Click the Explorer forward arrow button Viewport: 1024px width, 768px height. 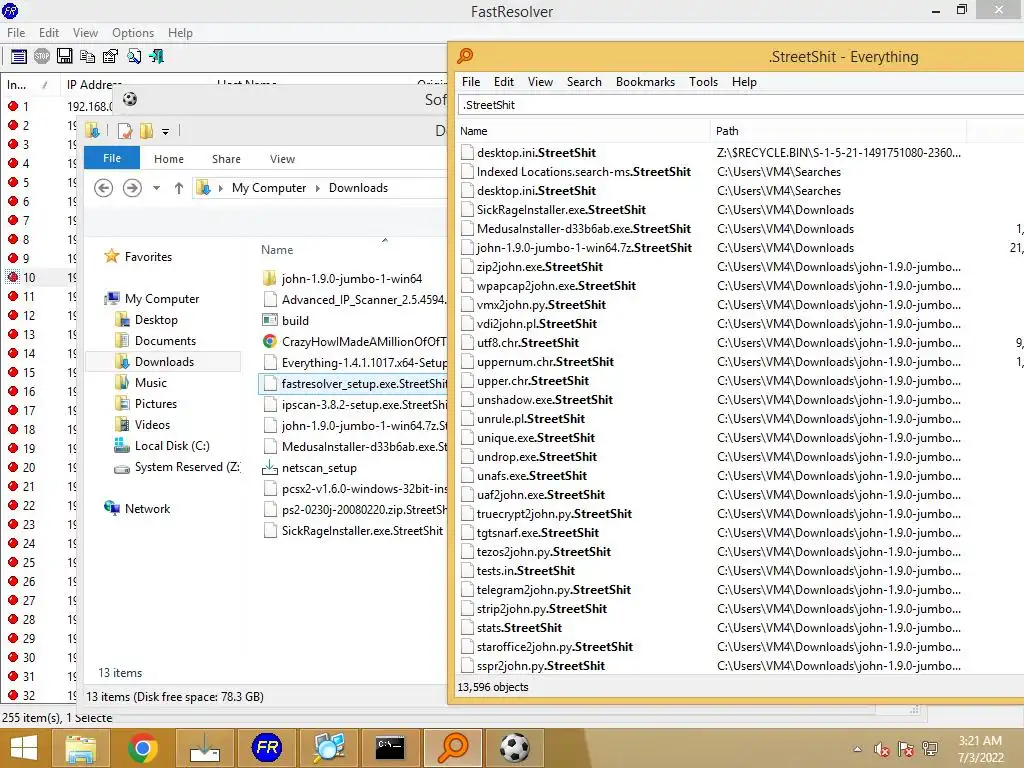click(x=132, y=188)
